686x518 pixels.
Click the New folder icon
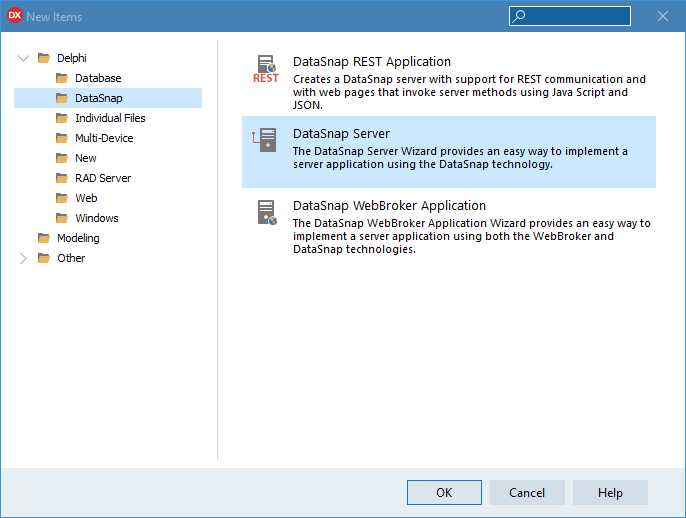click(x=62, y=158)
